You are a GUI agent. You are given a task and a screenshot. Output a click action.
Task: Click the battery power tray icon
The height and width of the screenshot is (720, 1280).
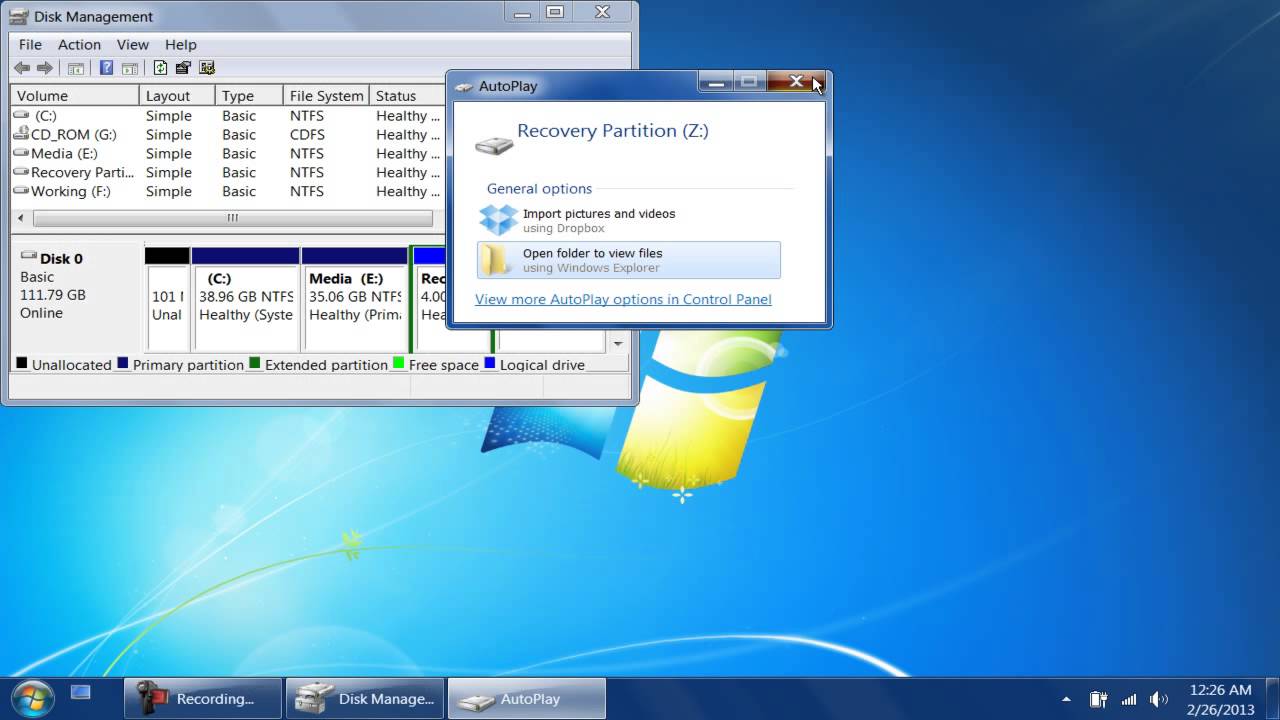1098,699
